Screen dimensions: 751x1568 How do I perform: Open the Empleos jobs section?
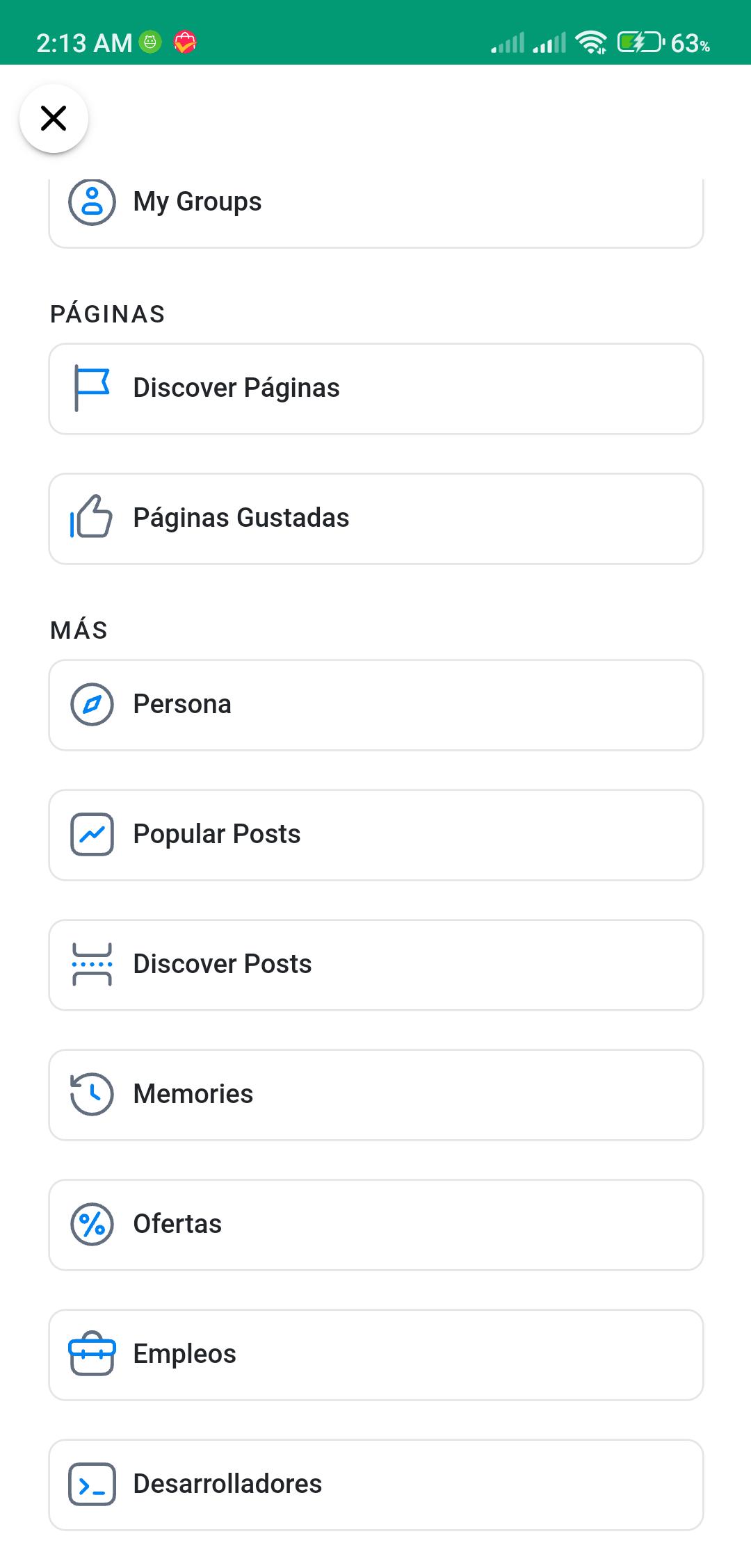pyautogui.click(x=376, y=1355)
